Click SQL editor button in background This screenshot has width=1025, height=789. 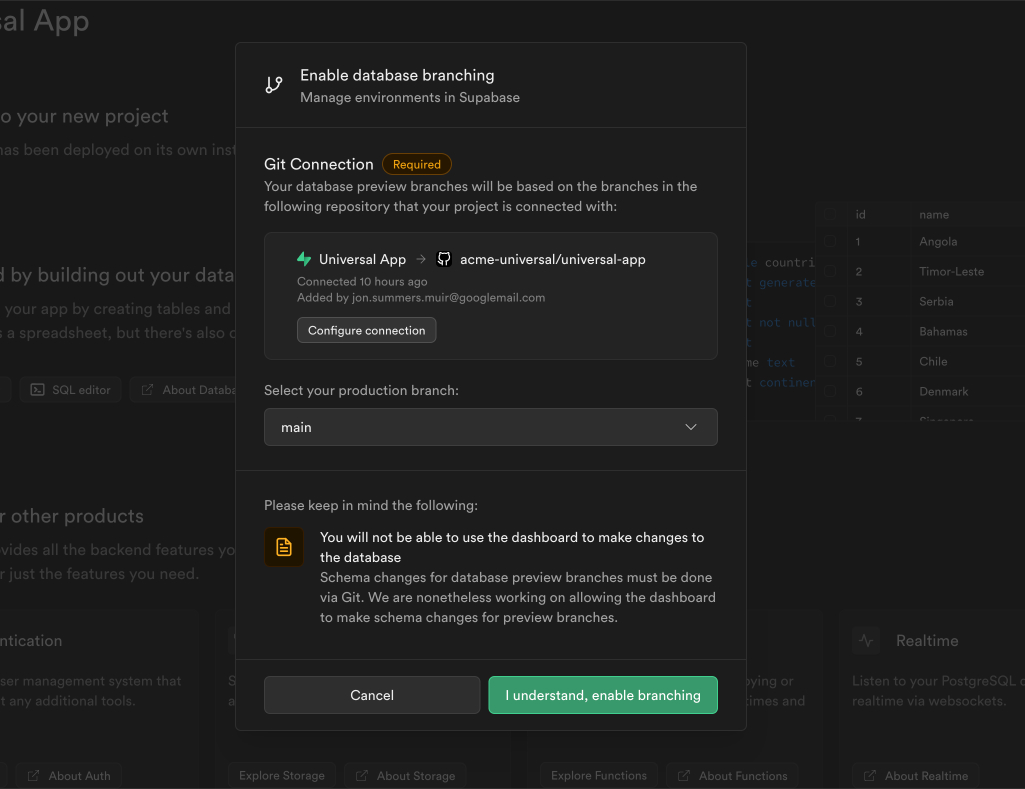pos(71,390)
